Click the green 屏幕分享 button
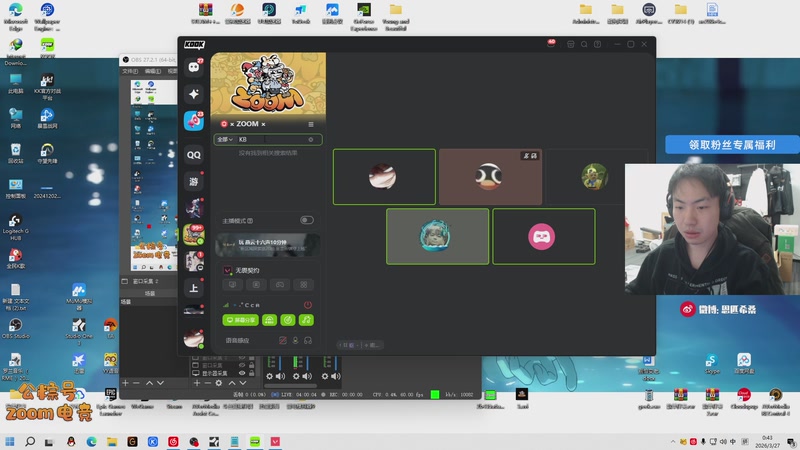The image size is (800, 450). pos(240,320)
